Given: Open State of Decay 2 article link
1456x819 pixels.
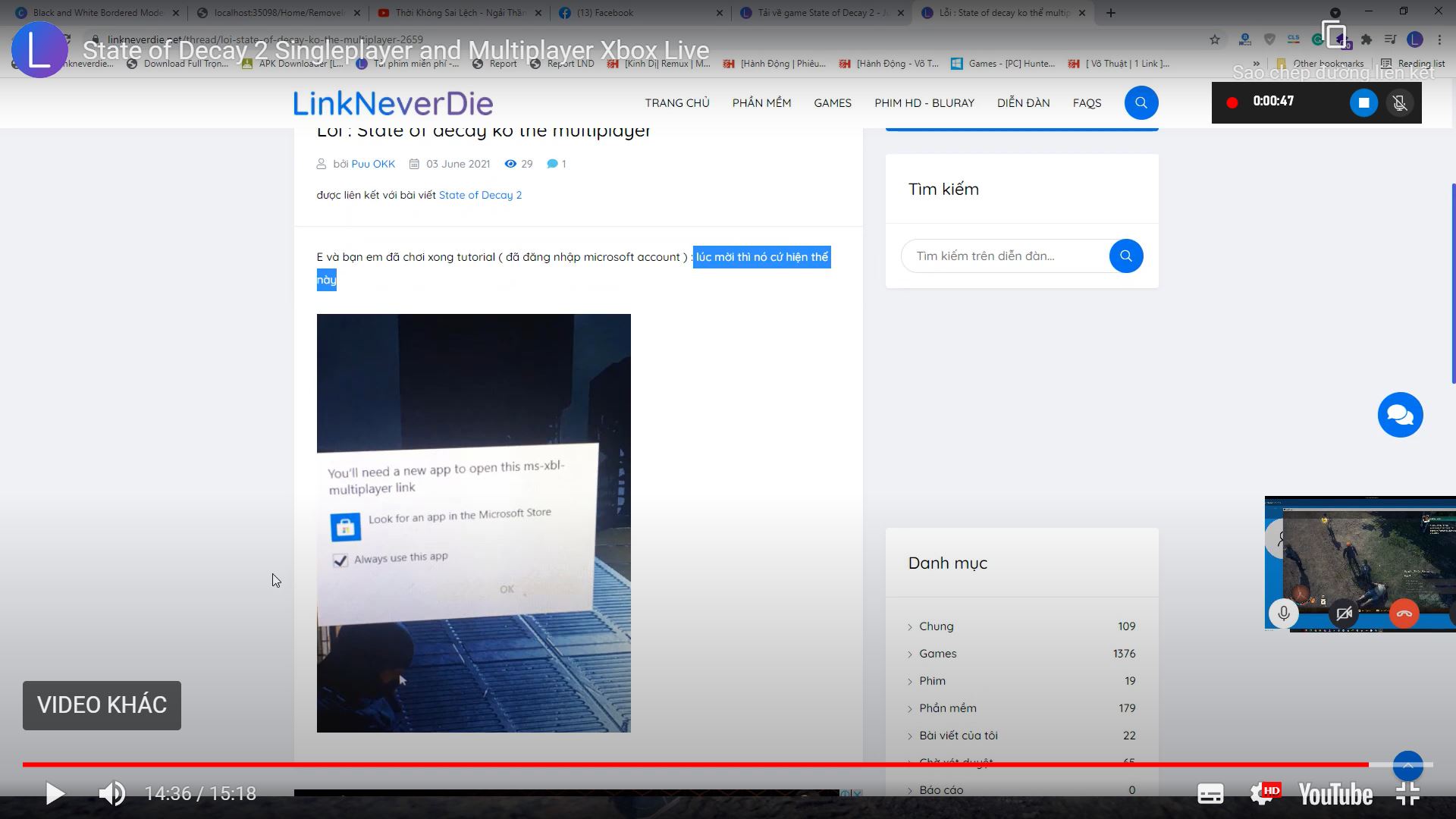Looking at the screenshot, I should [x=480, y=195].
